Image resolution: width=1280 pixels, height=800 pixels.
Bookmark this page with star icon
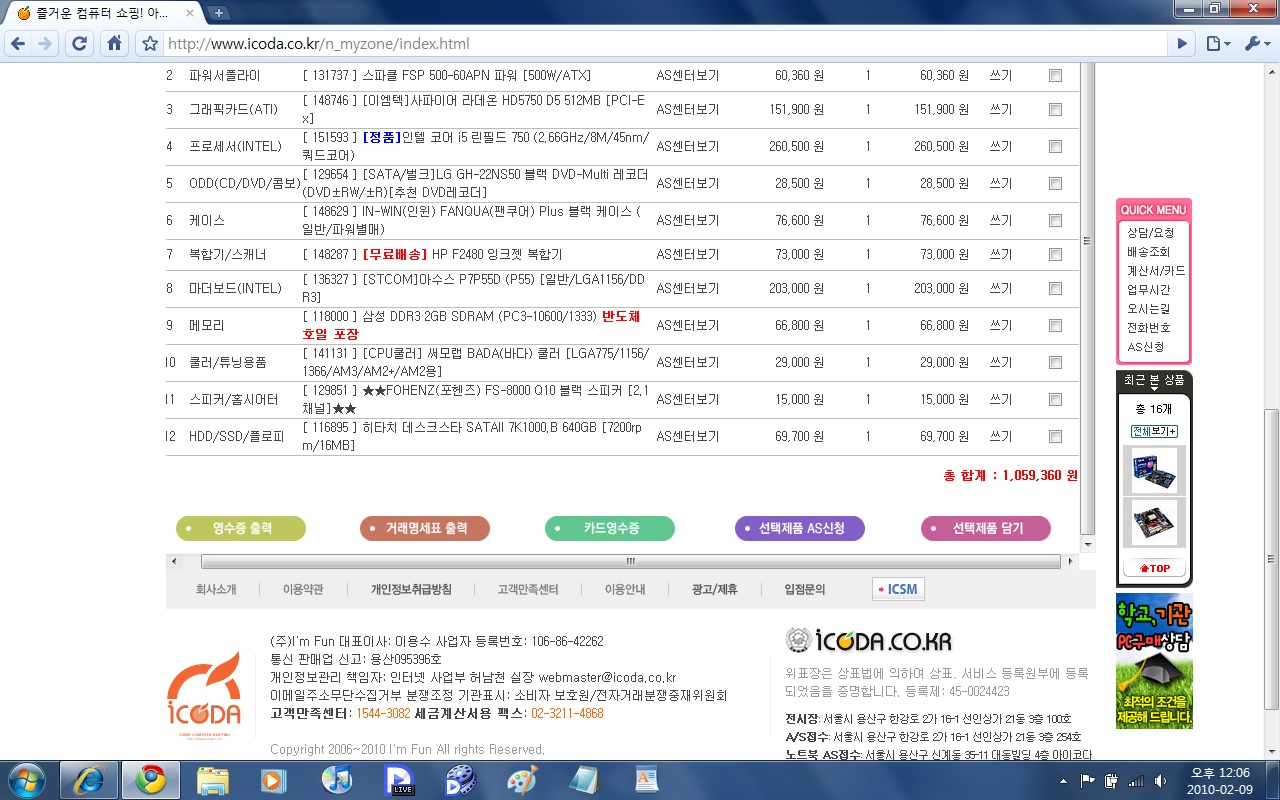pos(150,44)
